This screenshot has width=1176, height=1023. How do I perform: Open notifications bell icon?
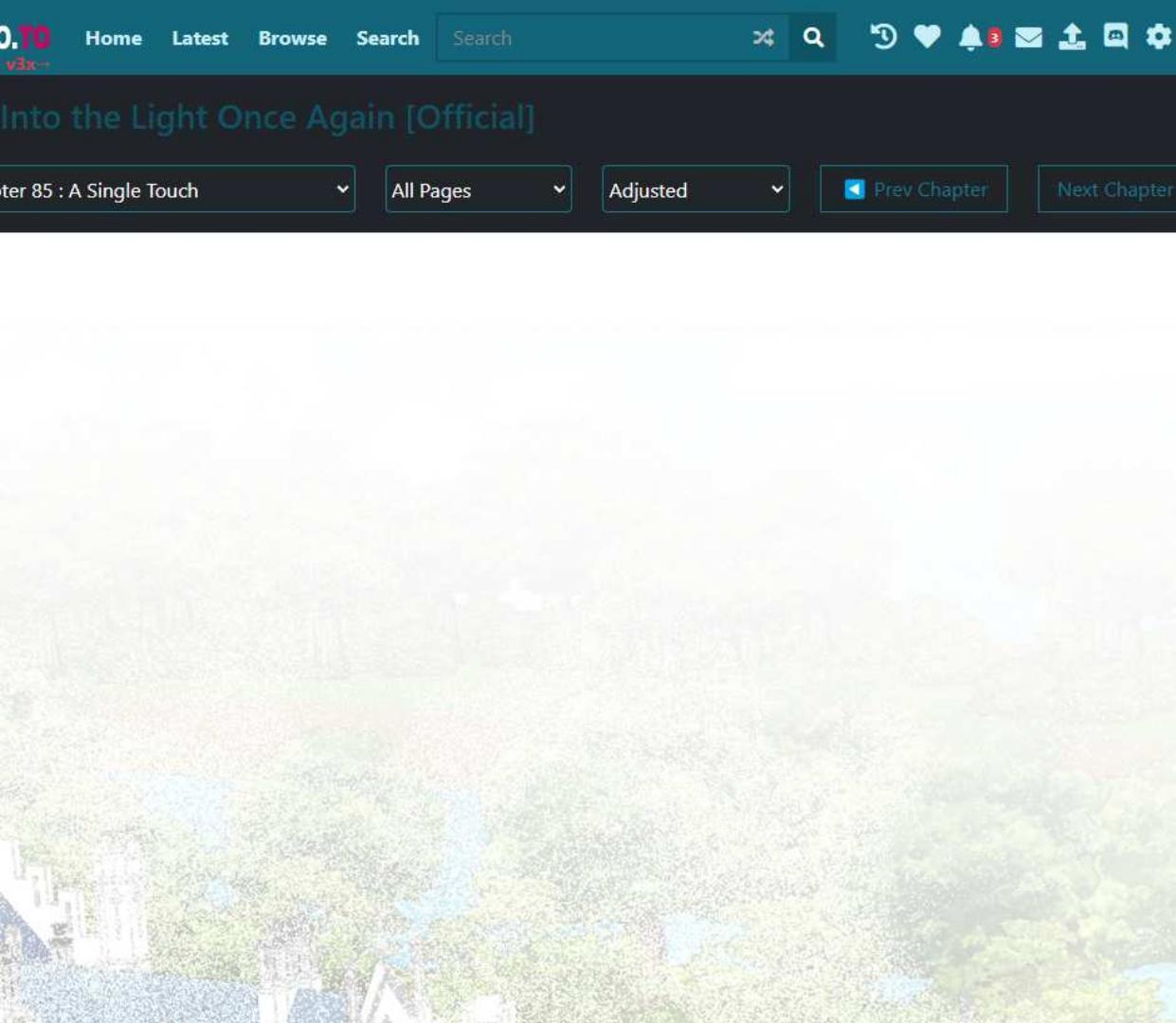pos(970,37)
